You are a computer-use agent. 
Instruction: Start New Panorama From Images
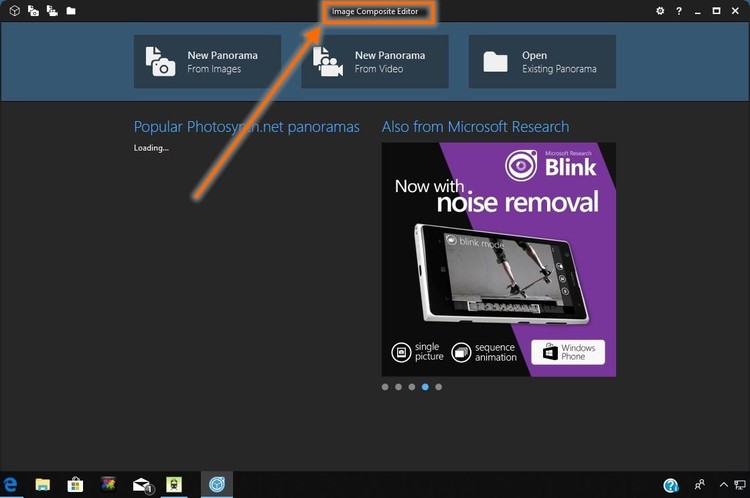(x=207, y=61)
